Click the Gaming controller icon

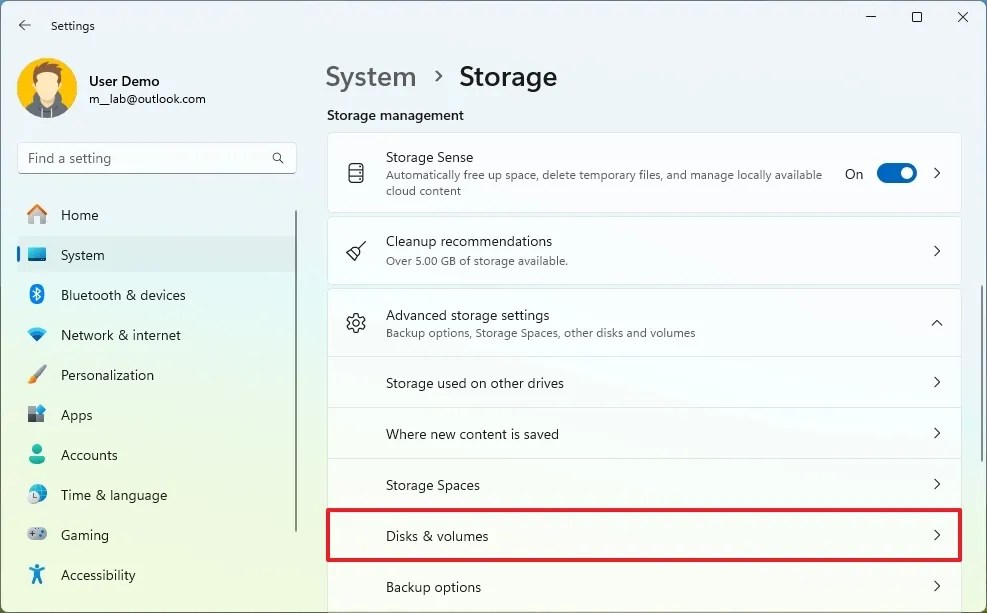pyautogui.click(x=37, y=535)
